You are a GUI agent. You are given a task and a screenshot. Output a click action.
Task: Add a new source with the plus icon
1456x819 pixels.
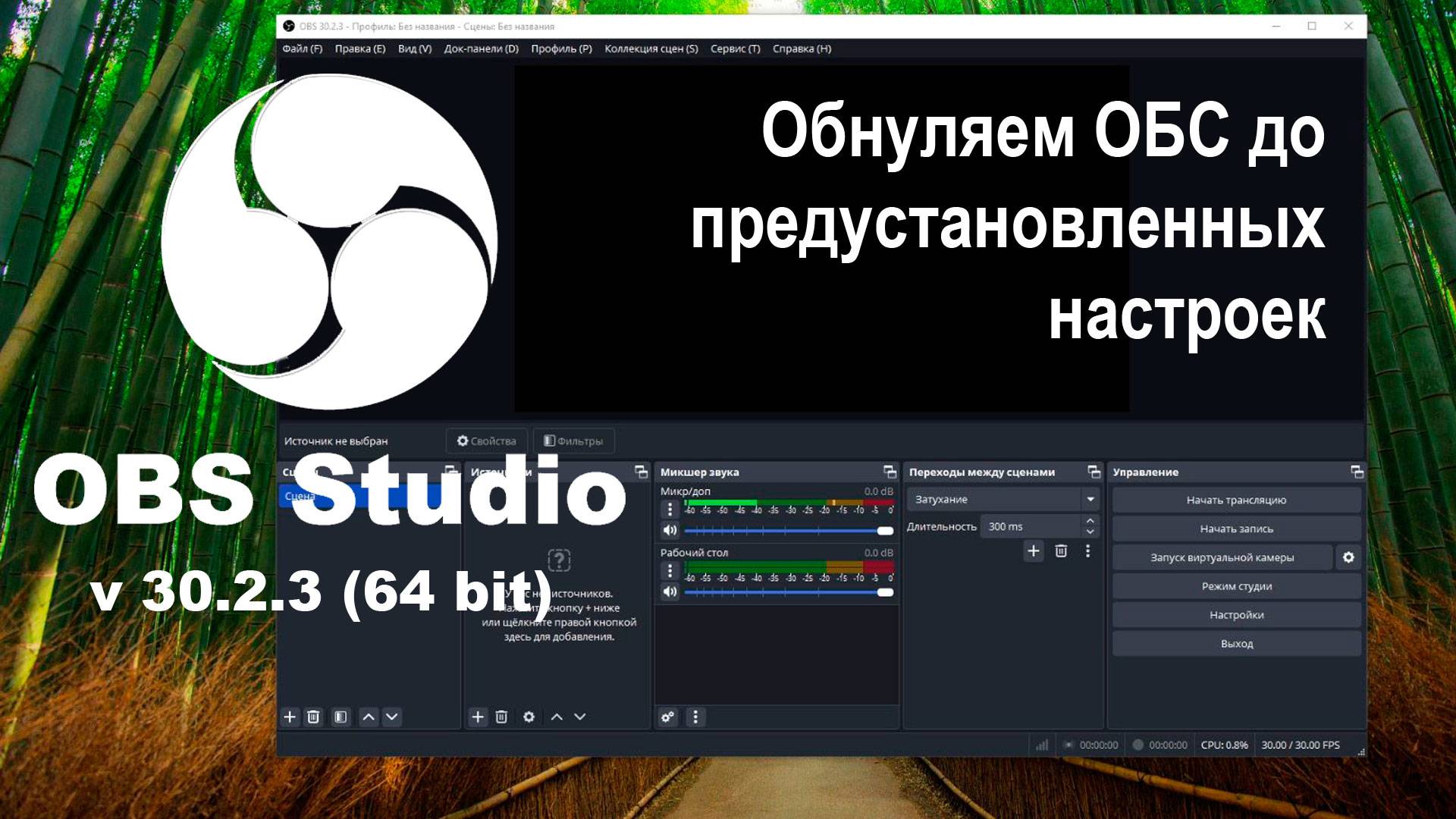(x=478, y=716)
